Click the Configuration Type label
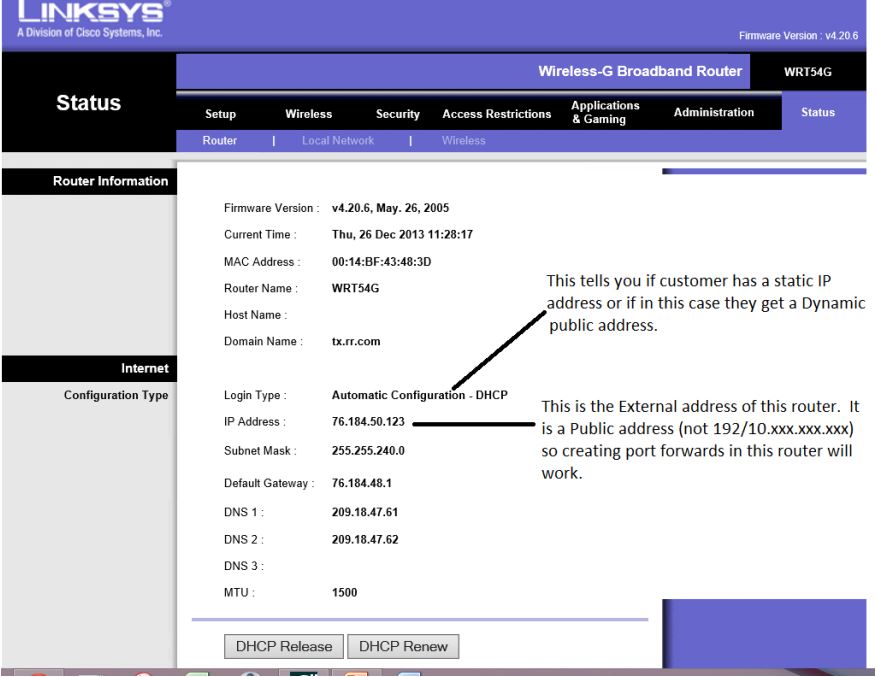Image resolution: width=877 pixels, height=677 pixels. pos(116,395)
